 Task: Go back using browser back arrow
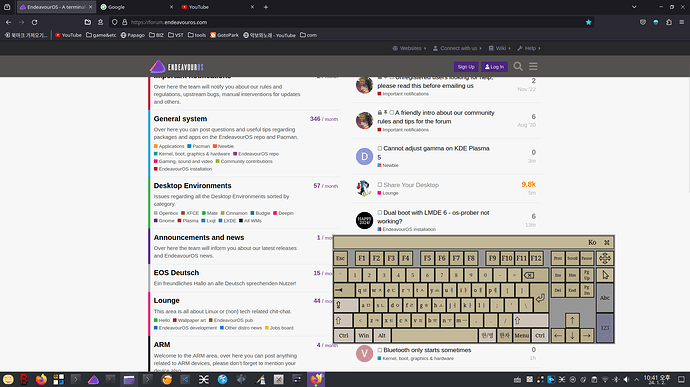click(8, 22)
